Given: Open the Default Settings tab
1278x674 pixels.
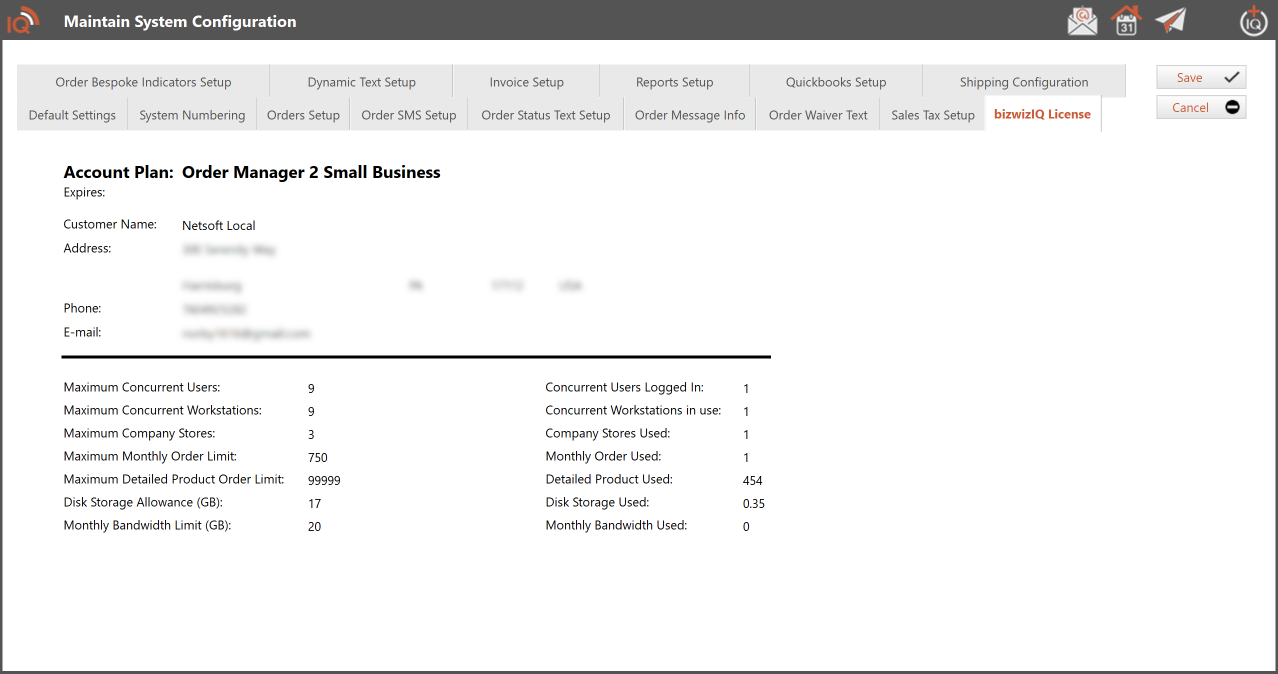Looking at the screenshot, I should [x=72, y=115].
